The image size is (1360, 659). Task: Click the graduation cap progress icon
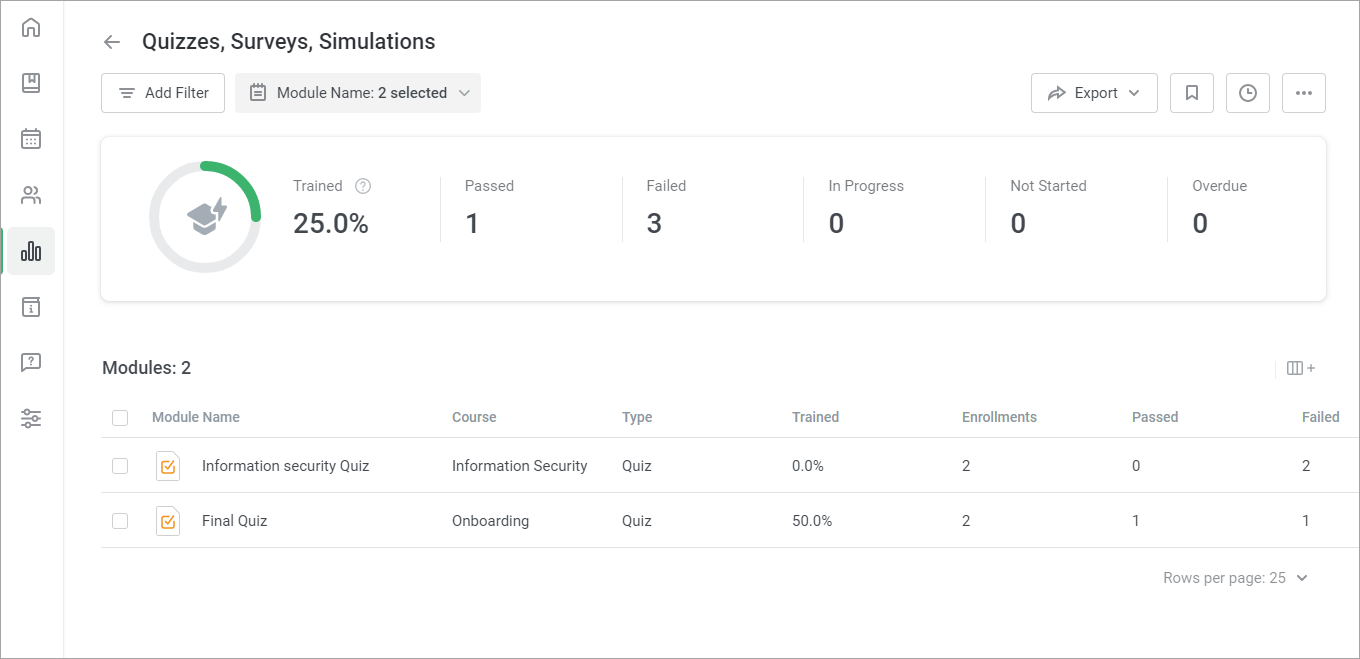click(x=207, y=216)
